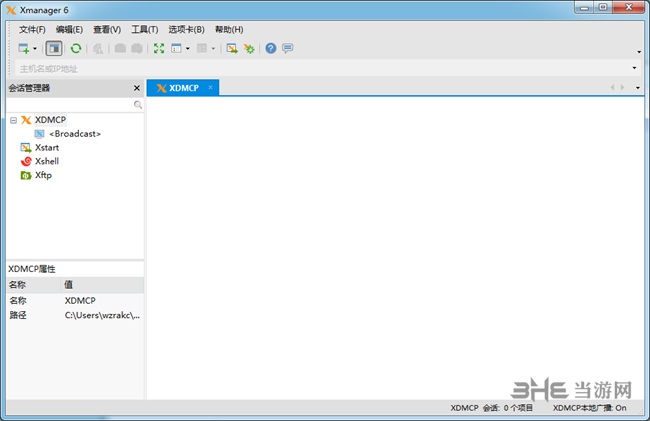The width and height of the screenshot is (650, 421).
Task: Select Xstart in the session tree
Action: [x=47, y=148]
